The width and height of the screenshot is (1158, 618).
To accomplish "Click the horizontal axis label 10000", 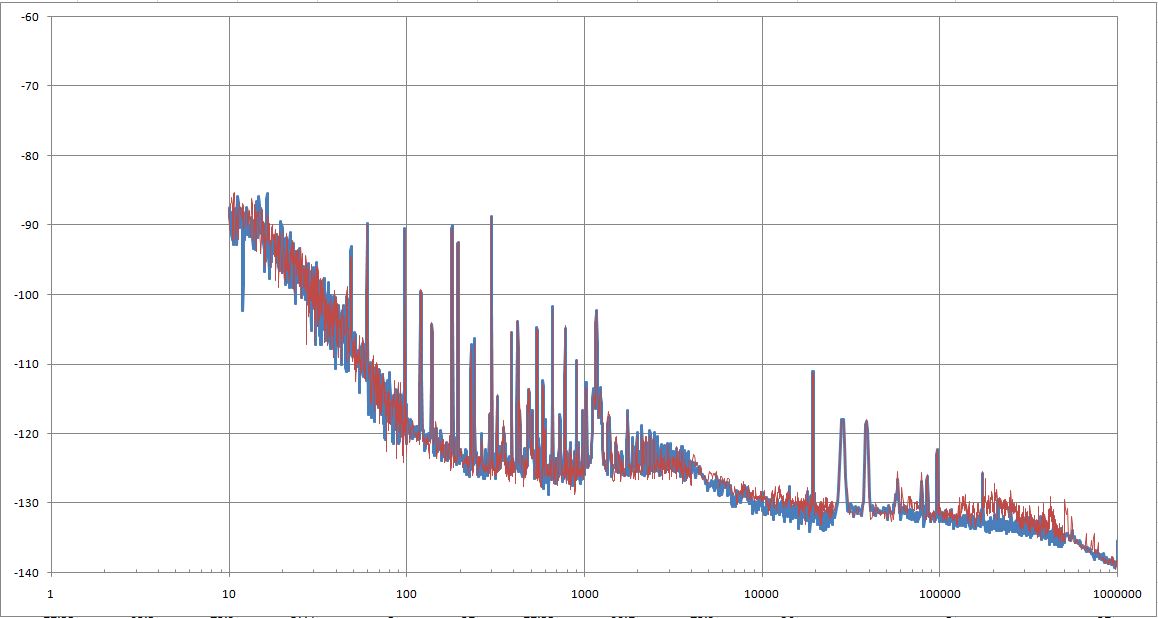I will point(762,592).
